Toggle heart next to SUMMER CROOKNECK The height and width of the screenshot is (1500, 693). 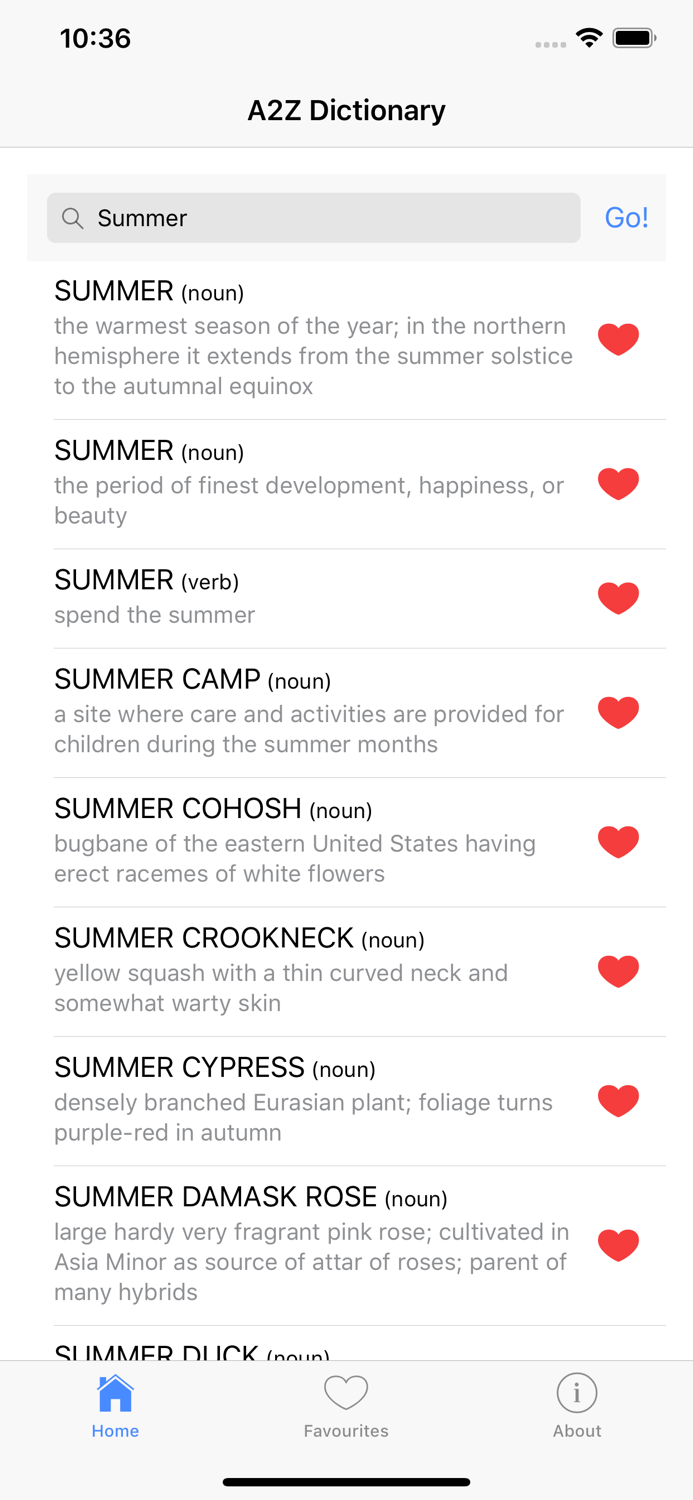(618, 971)
